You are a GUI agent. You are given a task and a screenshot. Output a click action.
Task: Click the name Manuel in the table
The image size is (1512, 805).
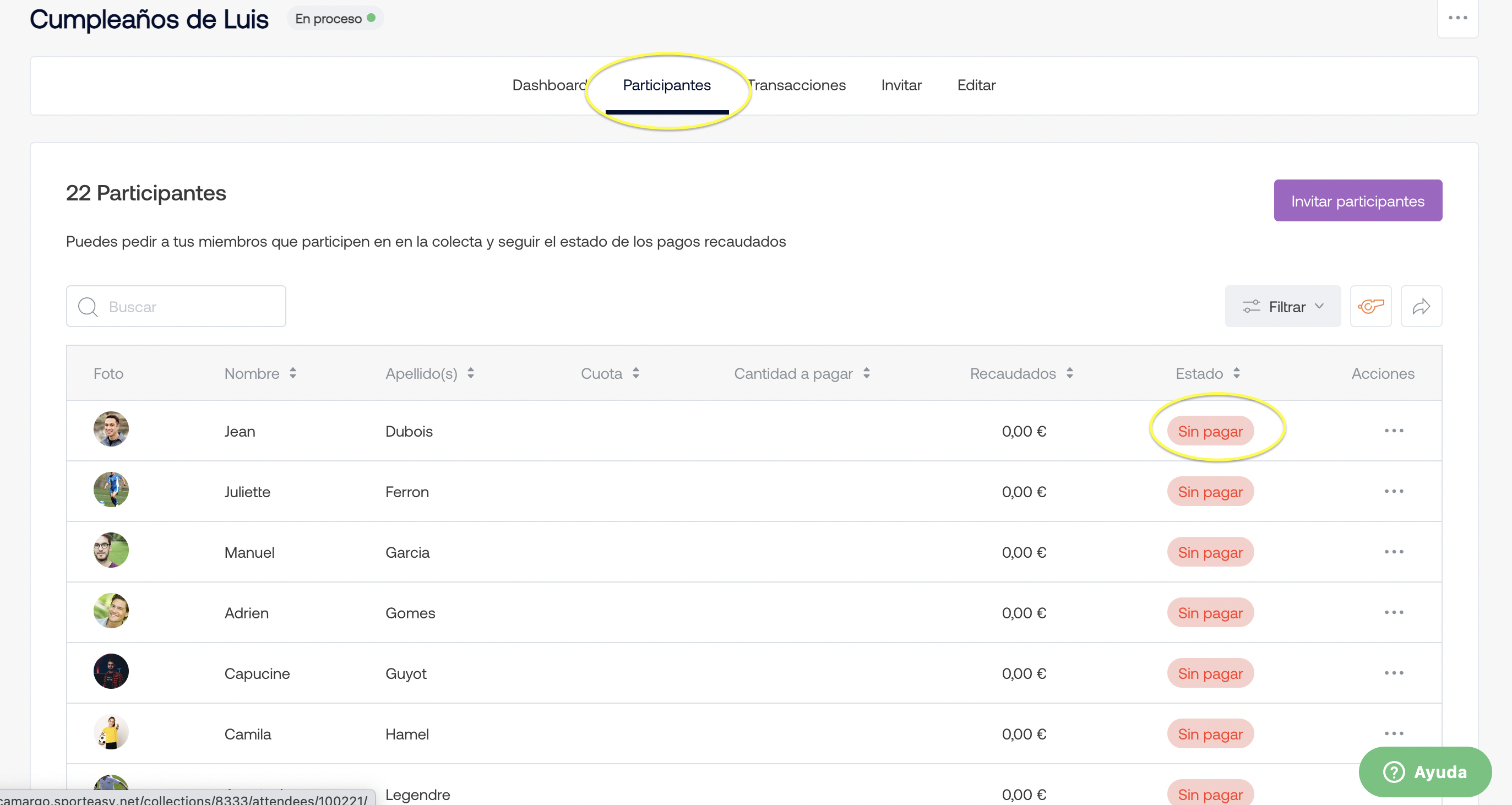pyautogui.click(x=249, y=552)
